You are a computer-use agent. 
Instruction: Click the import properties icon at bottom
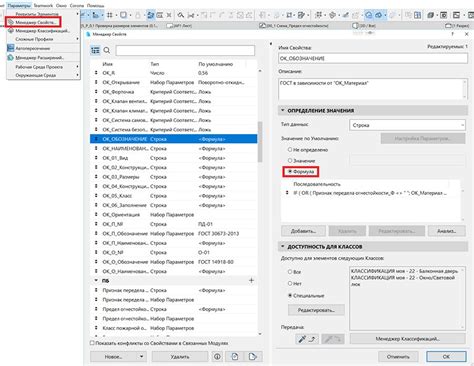(235, 357)
